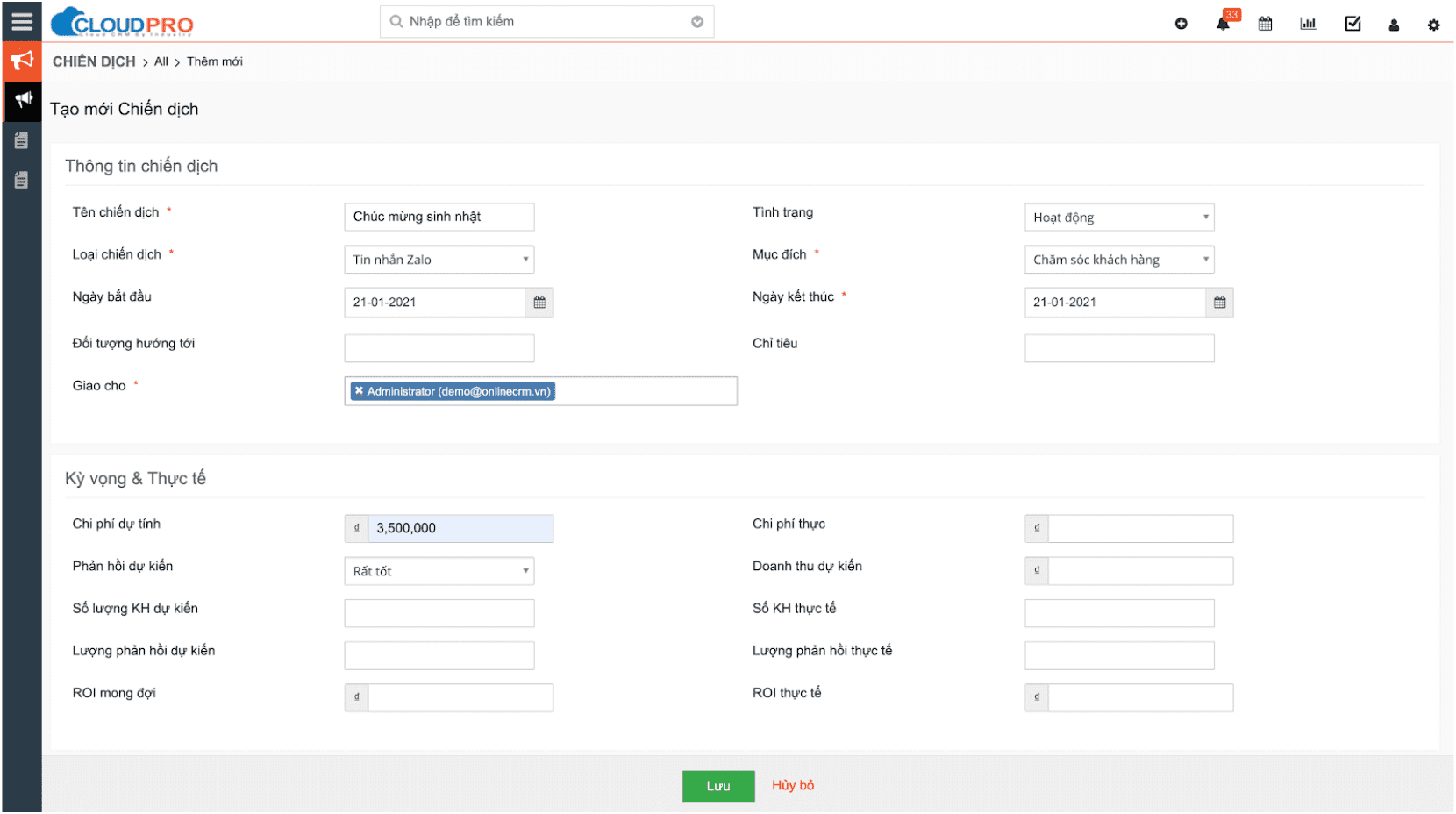Viewport: 1456px width, 814px height.
Task: Select the campaign bullhorn sidebar icon
Action: click(23, 100)
